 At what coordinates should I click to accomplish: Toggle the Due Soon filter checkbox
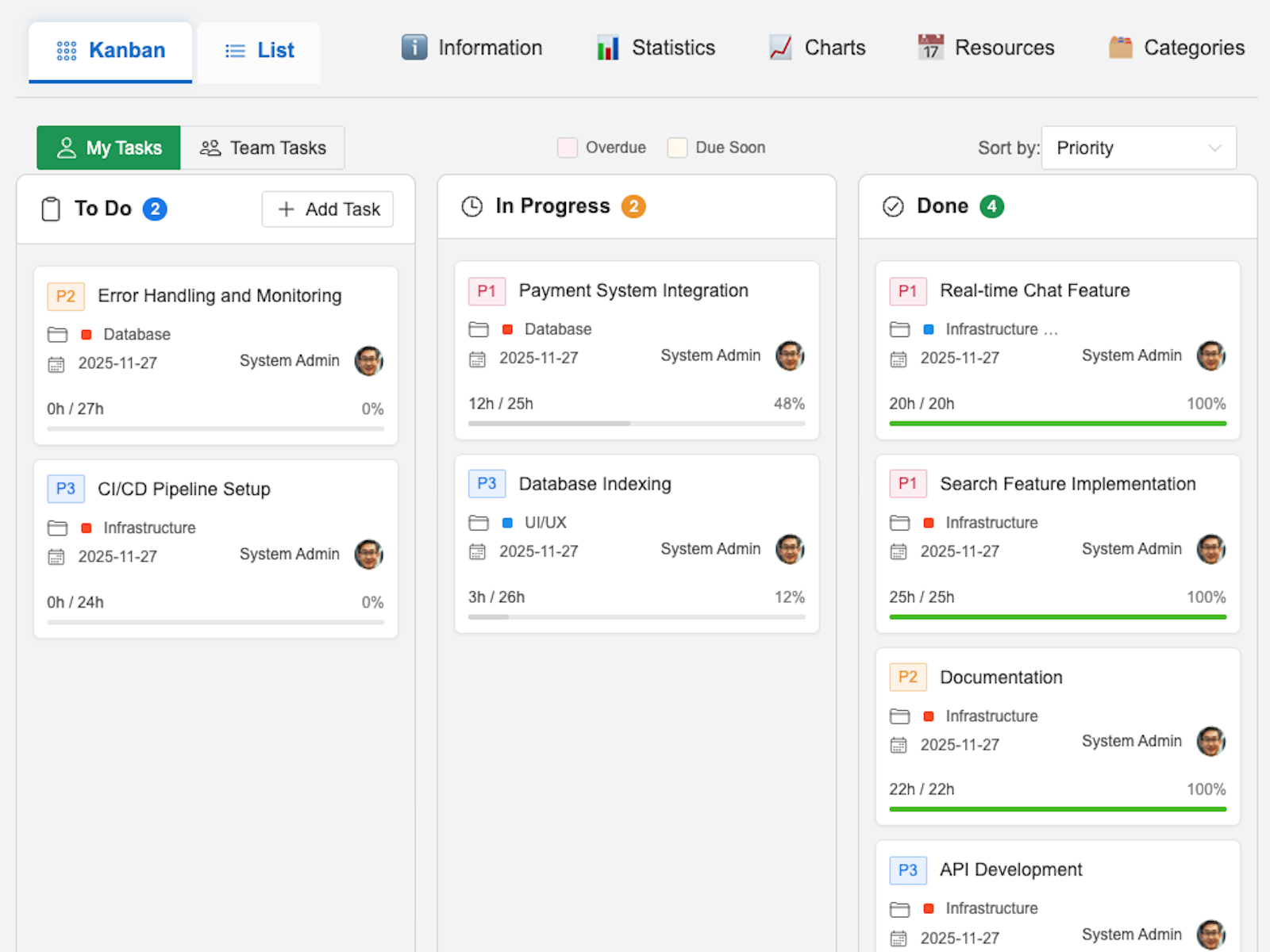(677, 148)
